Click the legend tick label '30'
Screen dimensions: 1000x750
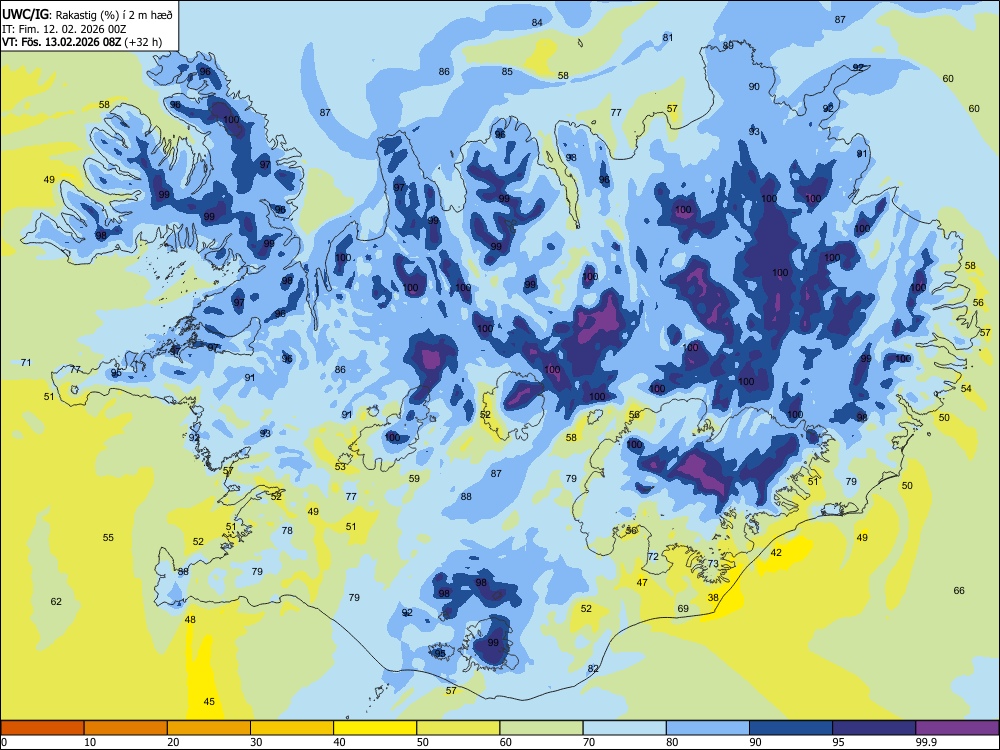click(256, 742)
